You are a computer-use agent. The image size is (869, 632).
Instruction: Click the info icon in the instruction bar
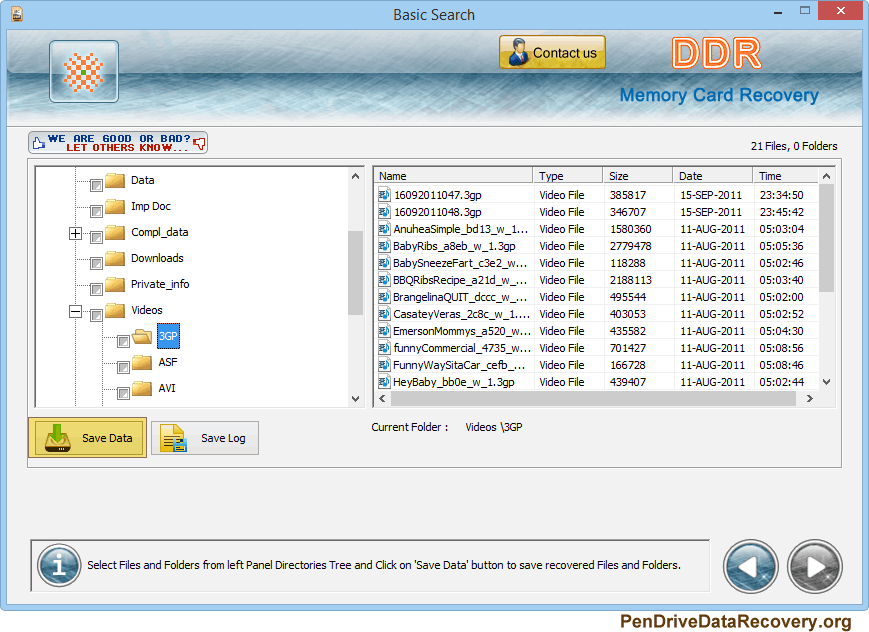point(58,566)
